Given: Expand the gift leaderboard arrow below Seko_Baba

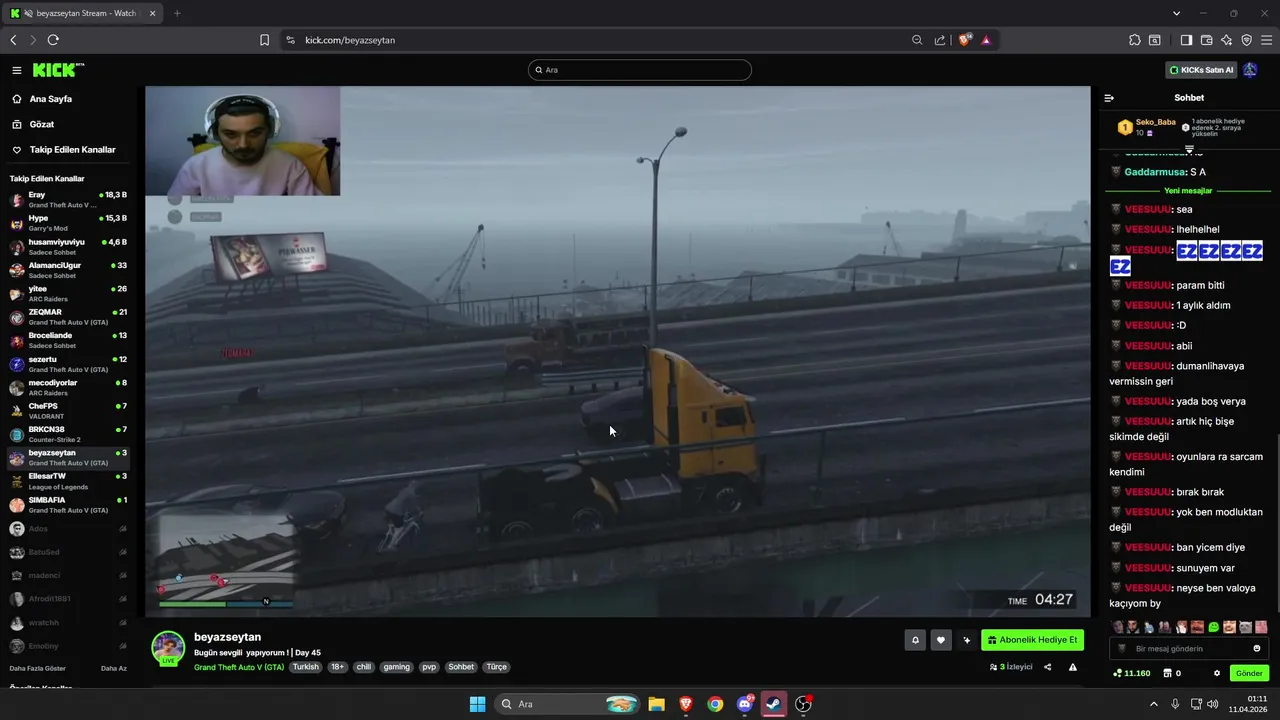Looking at the screenshot, I should click(1189, 149).
